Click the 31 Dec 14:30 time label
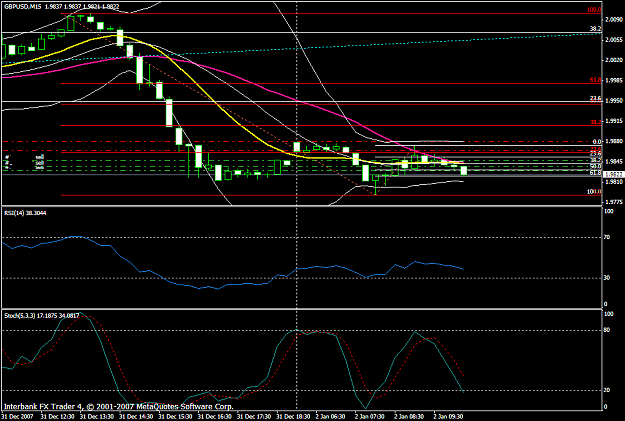Image resolution: width=625 pixels, height=421 pixels. click(136, 417)
